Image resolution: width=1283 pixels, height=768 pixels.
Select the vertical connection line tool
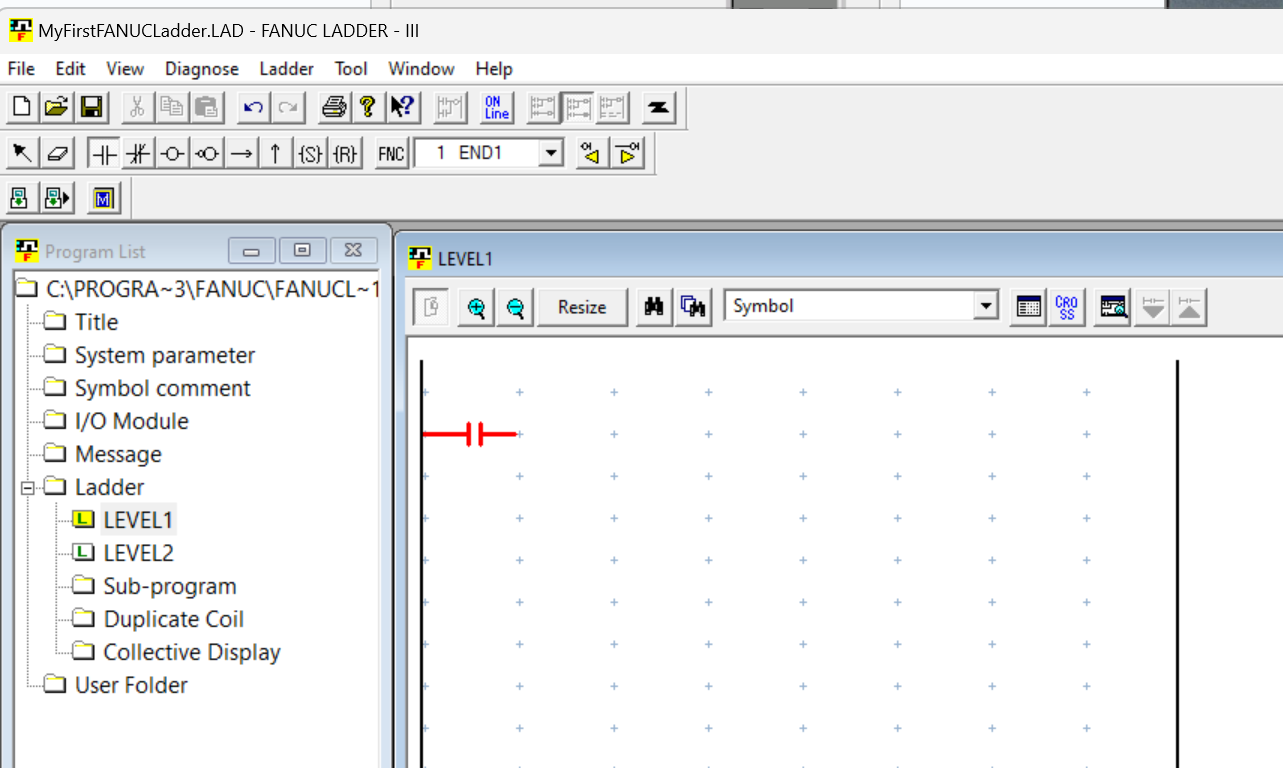coord(275,153)
